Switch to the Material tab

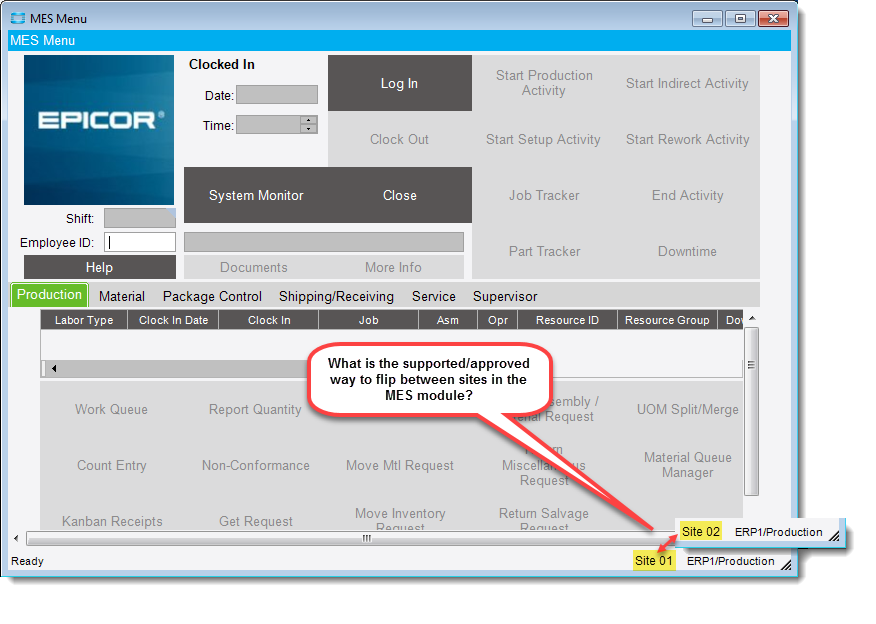click(x=122, y=296)
